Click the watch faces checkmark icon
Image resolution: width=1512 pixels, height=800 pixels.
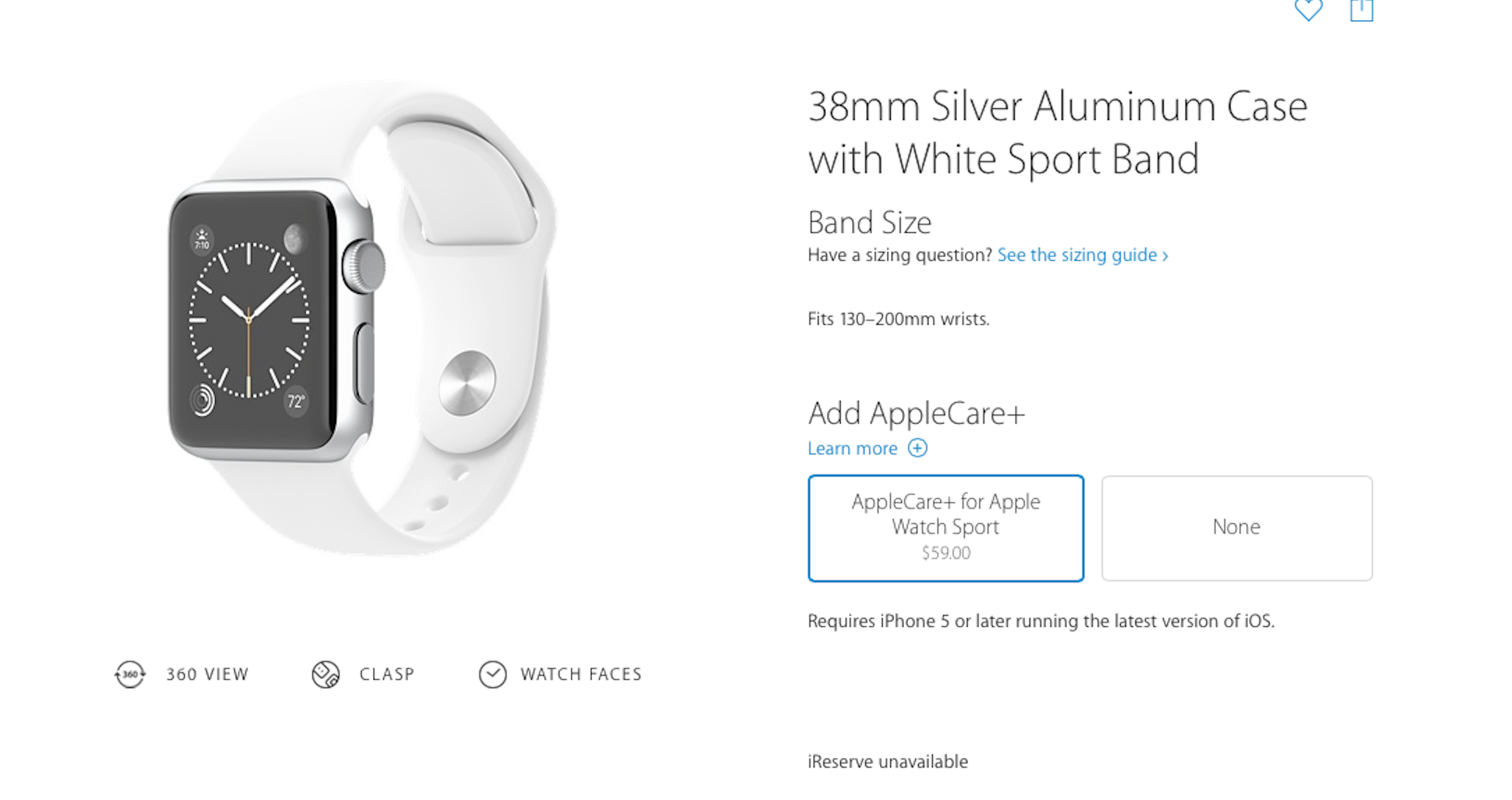pyautogui.click(x=492, y=674)
